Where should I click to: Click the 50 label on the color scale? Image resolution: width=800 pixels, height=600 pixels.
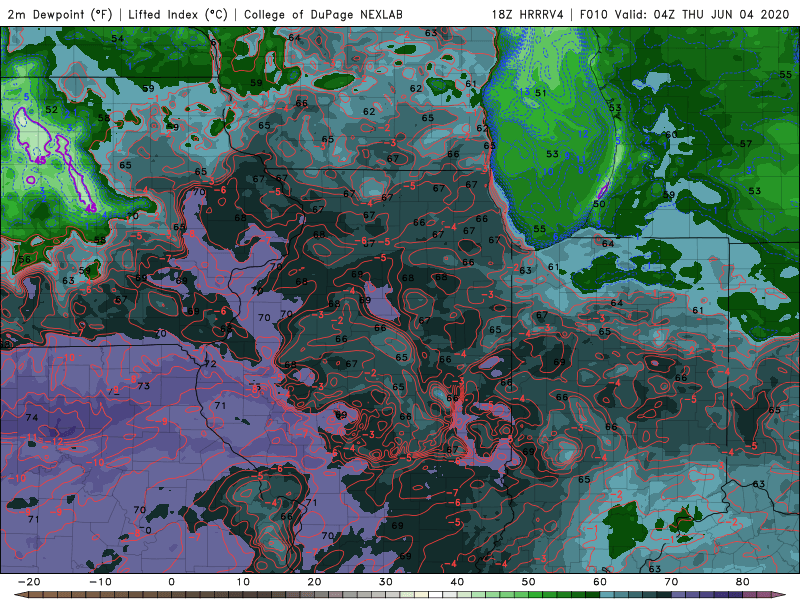pyautogui.click(x=529, y=582)
